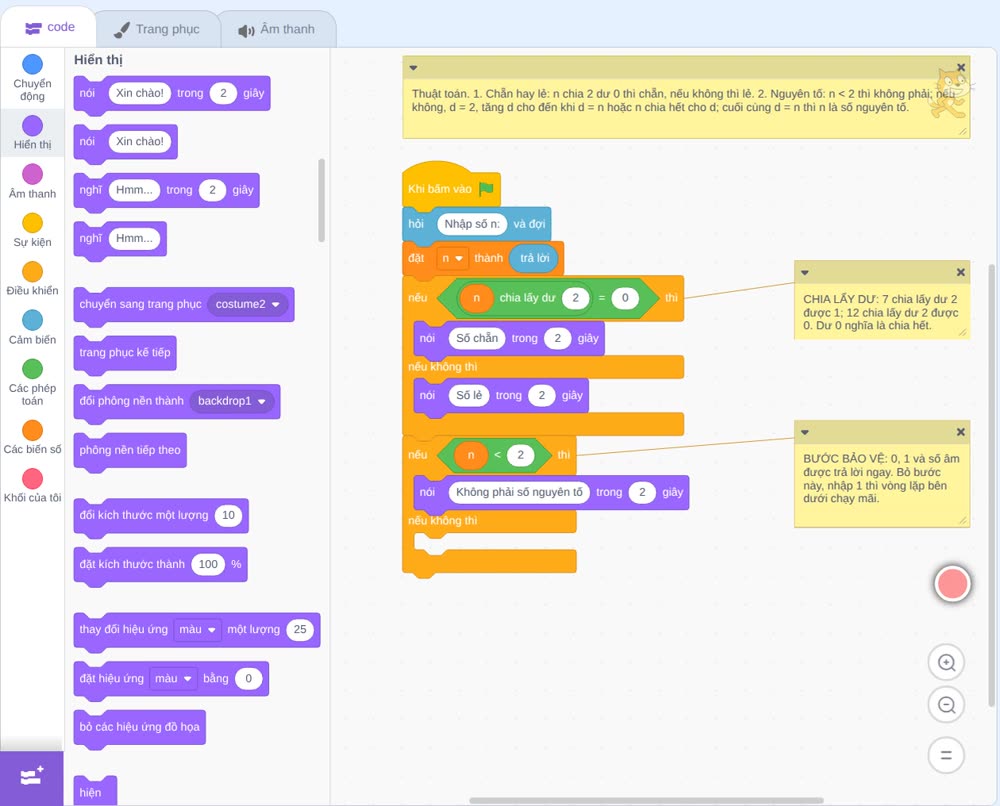Click the trả lời reporter block

534,258
